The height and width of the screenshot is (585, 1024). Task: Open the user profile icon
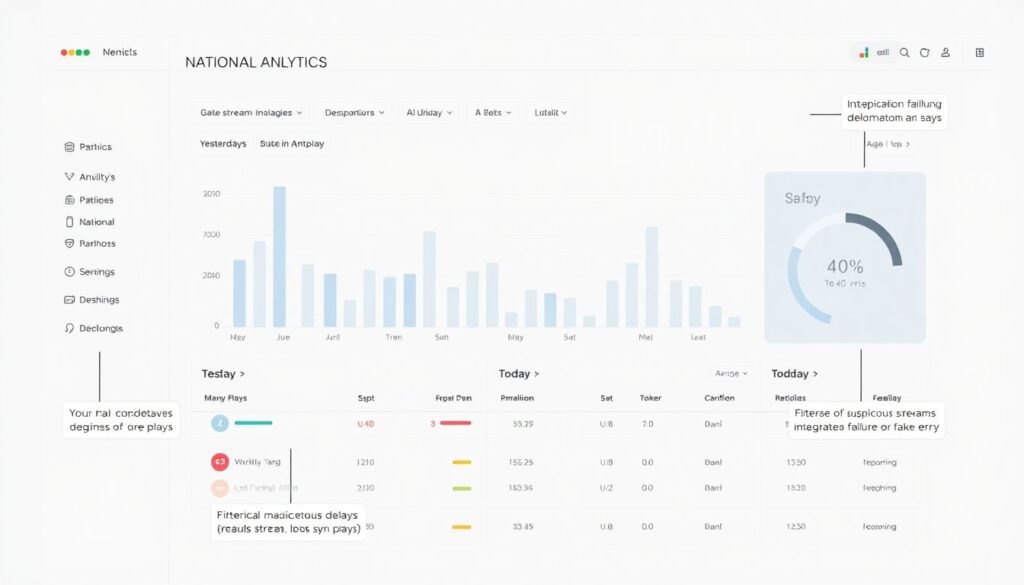pos(945,53)
